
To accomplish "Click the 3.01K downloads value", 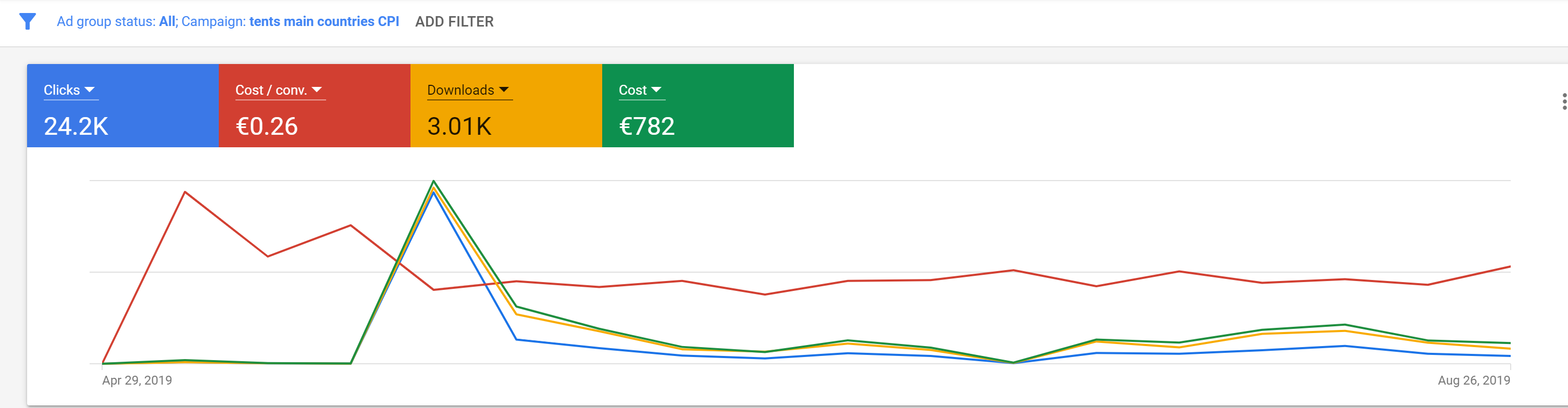I will (x=459, y=126).
